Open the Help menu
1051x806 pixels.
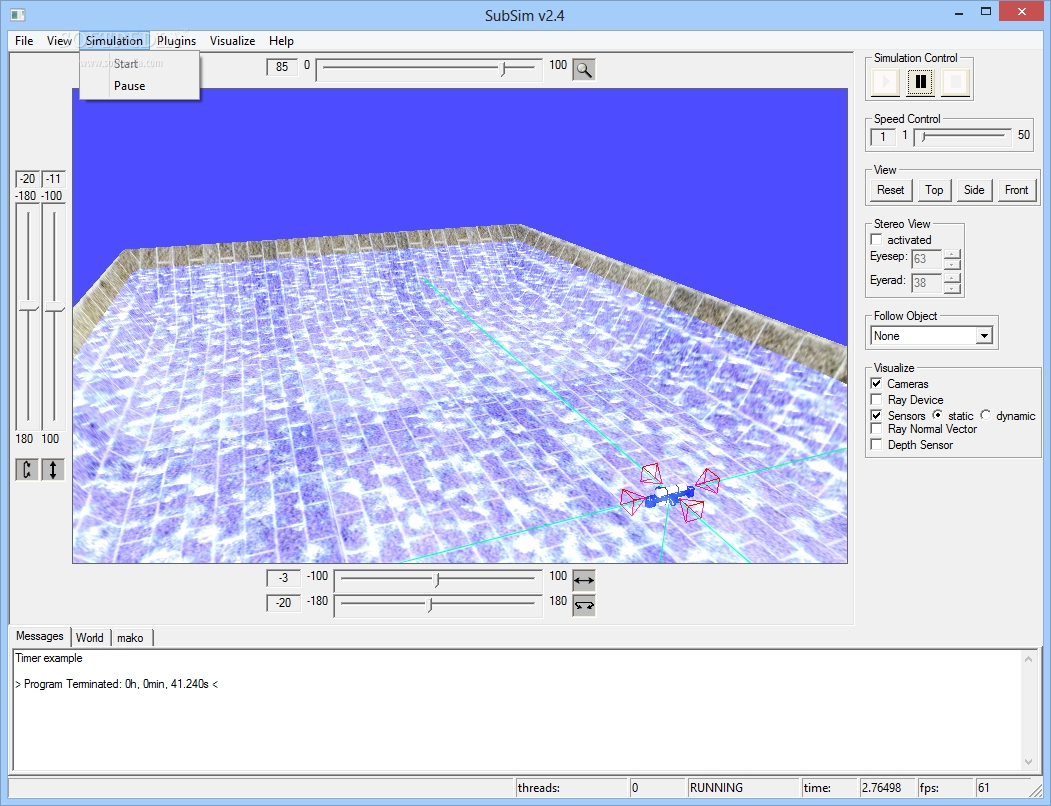pos(282,41)
